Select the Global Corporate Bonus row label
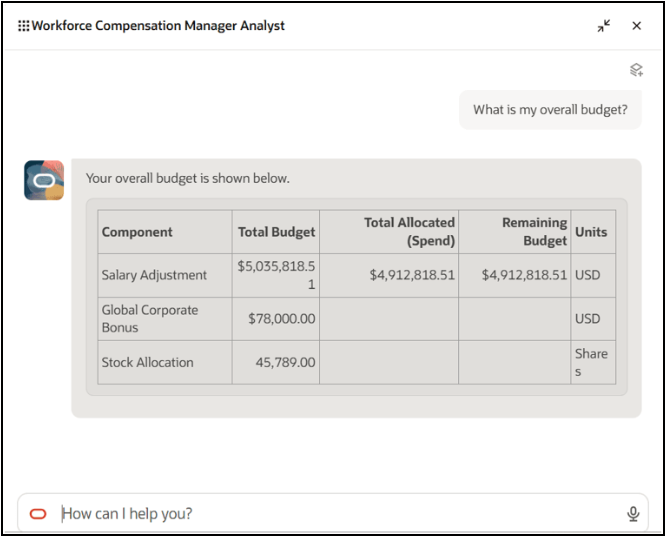Screen dimensions: 666x537 pos(150,319)
